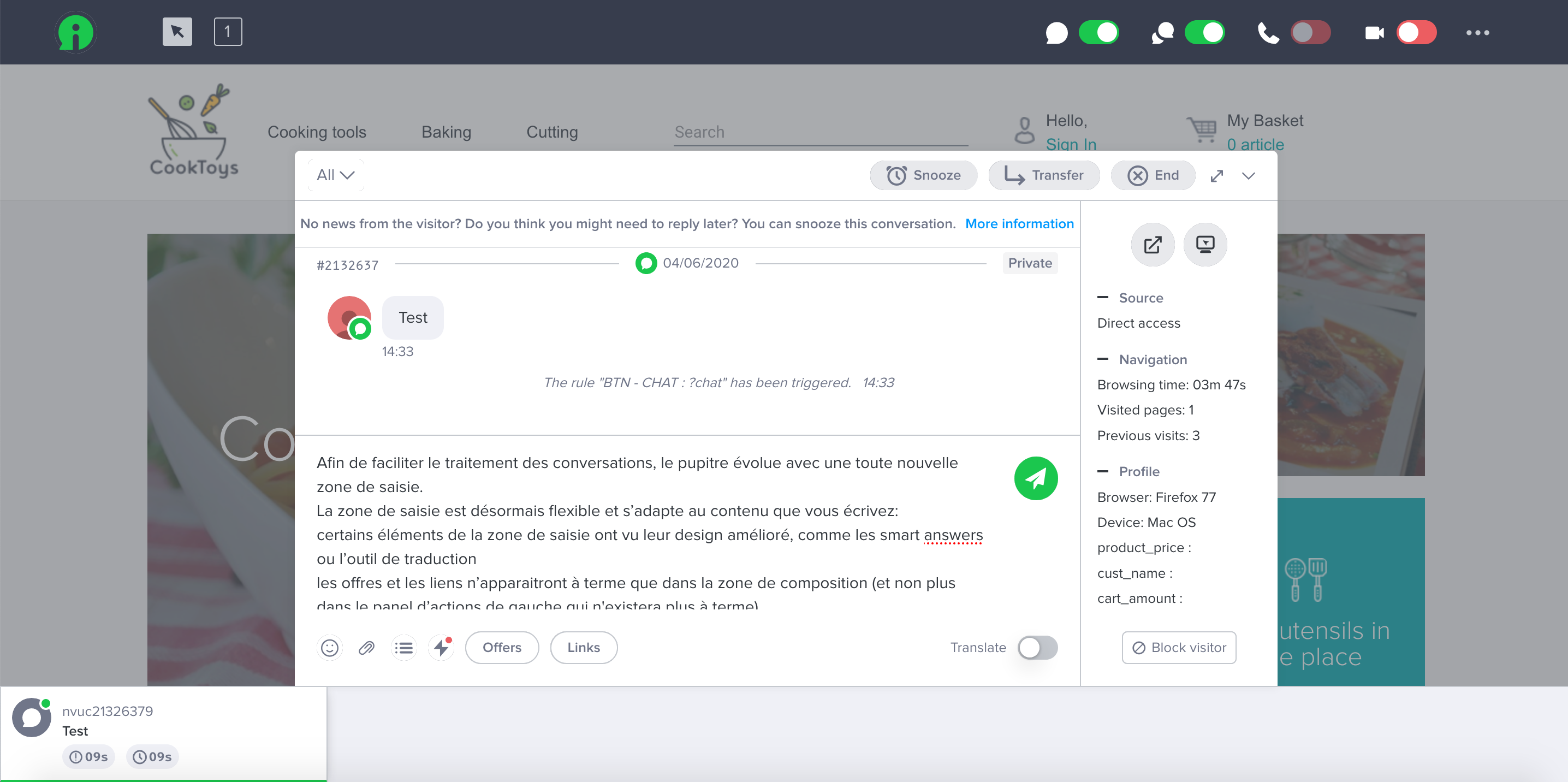1568x782 pixels.
Task: Toggle chat availability switch
Action: (1098, 32)
